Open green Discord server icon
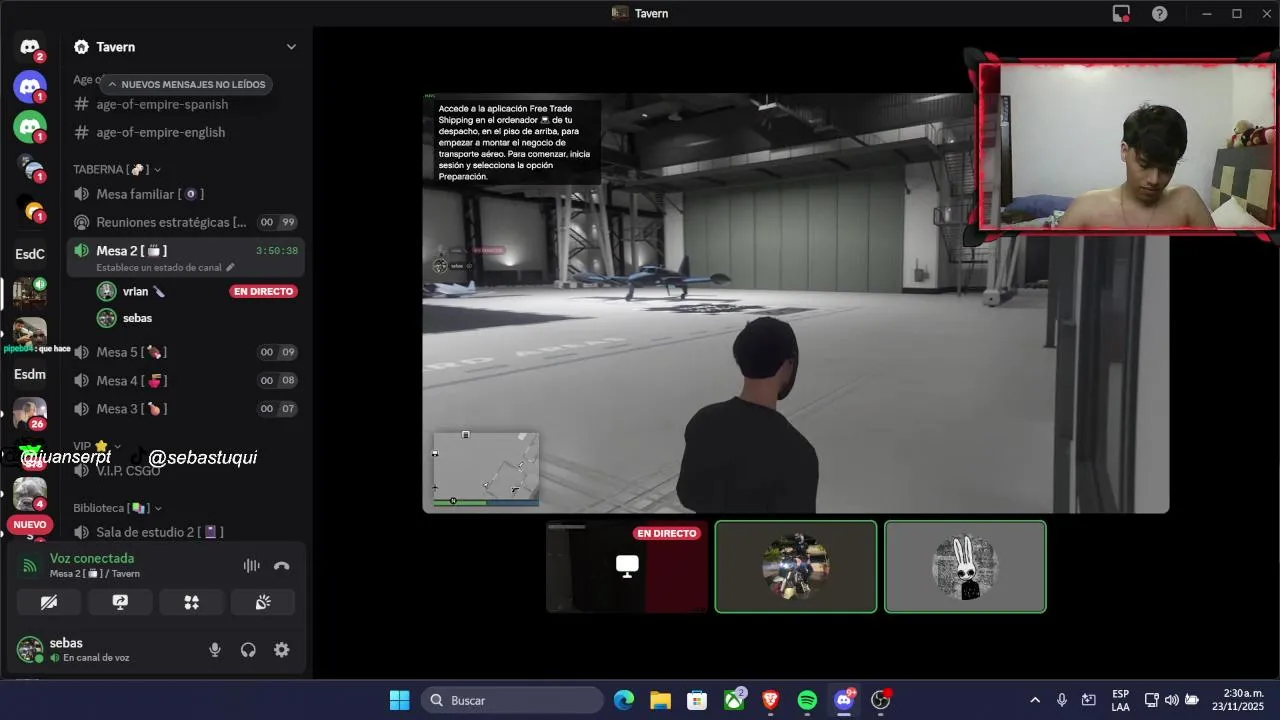Screen dimensions: 1280x720 point(30,126)
